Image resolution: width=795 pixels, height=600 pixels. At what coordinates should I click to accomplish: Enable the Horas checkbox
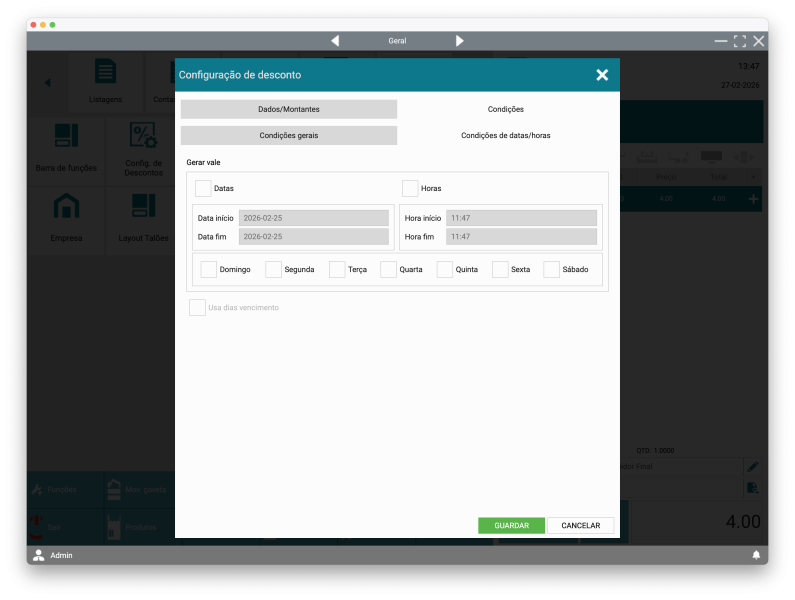pos(410,188)
